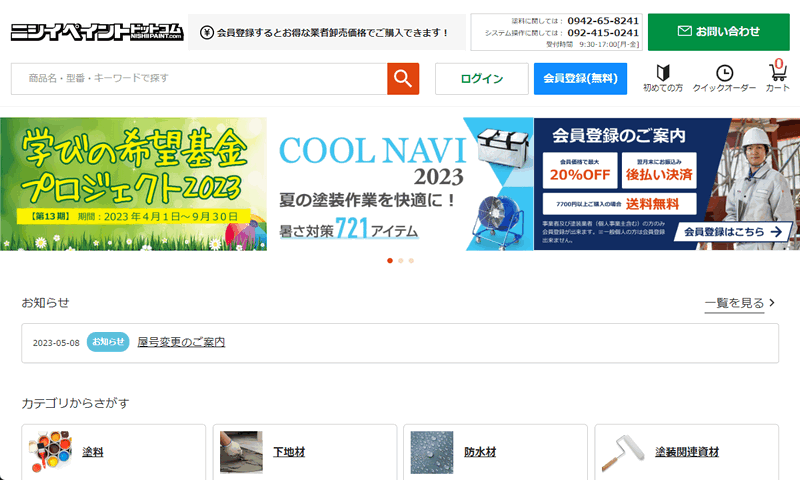This screenshot has width=800, height=480.
Task: Click the news date 2023-05-08
Action: pyautogui.click(x=56, y=343)
